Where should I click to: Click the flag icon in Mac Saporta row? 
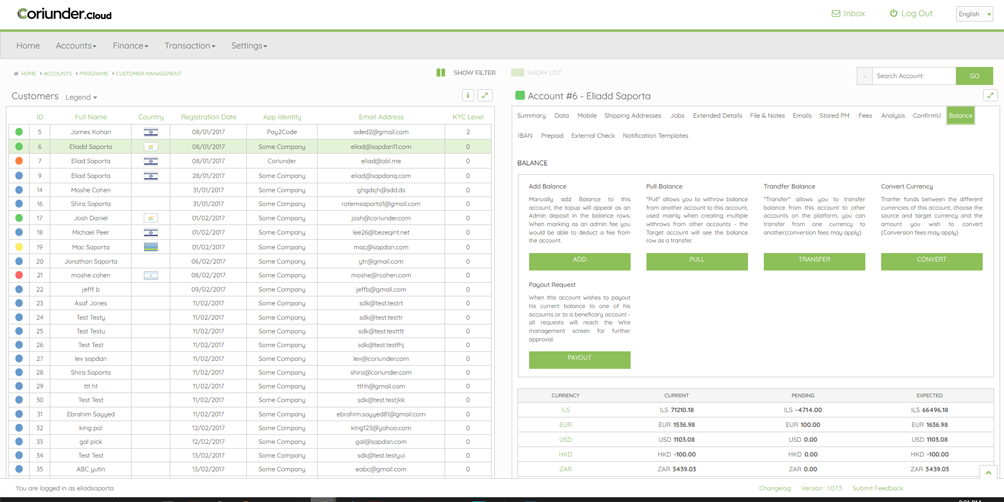(x=151, y=247)
